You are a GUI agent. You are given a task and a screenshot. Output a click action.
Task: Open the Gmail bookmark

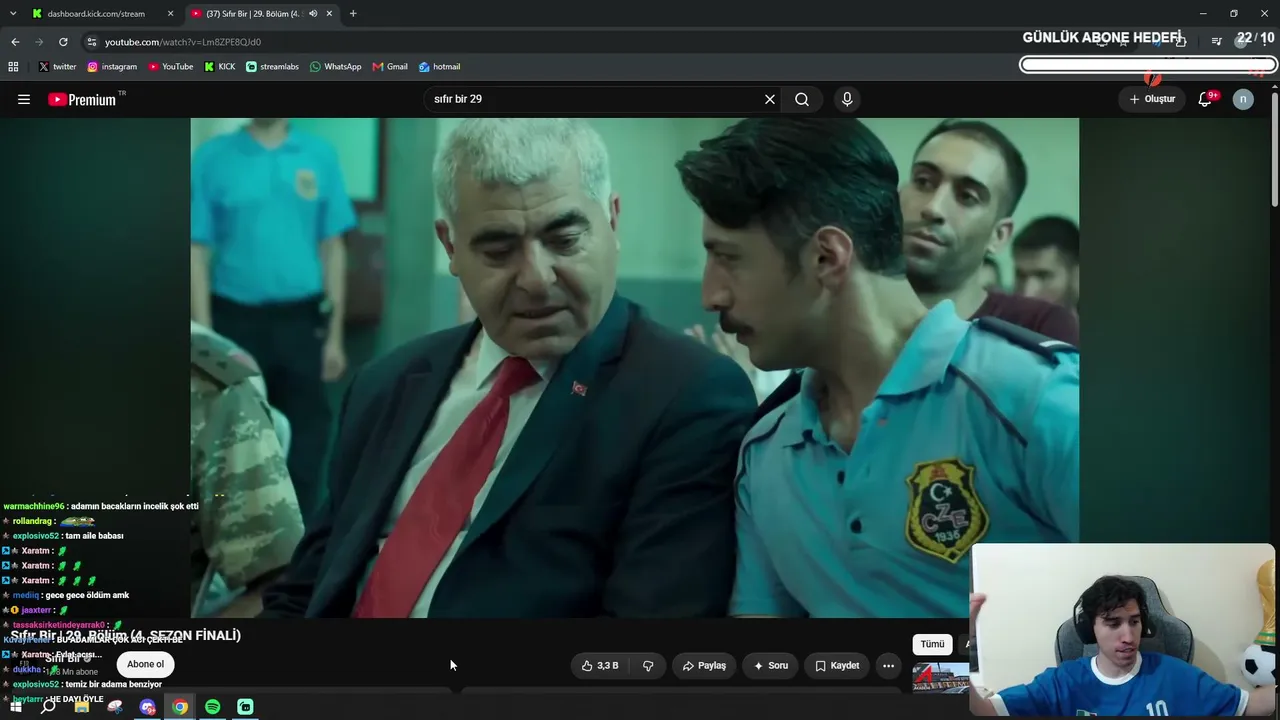click(390, 67)
